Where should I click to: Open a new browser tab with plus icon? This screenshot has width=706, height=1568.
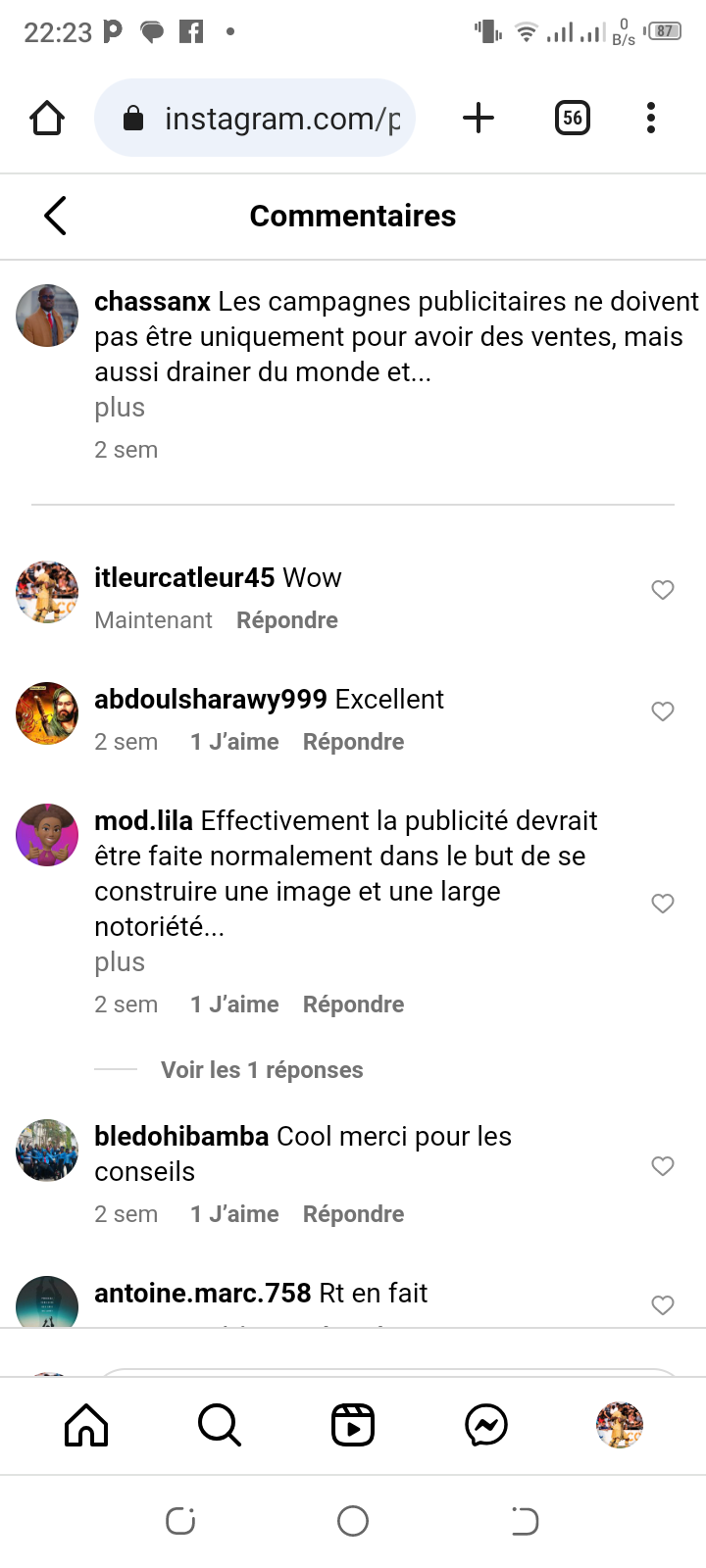479,119
